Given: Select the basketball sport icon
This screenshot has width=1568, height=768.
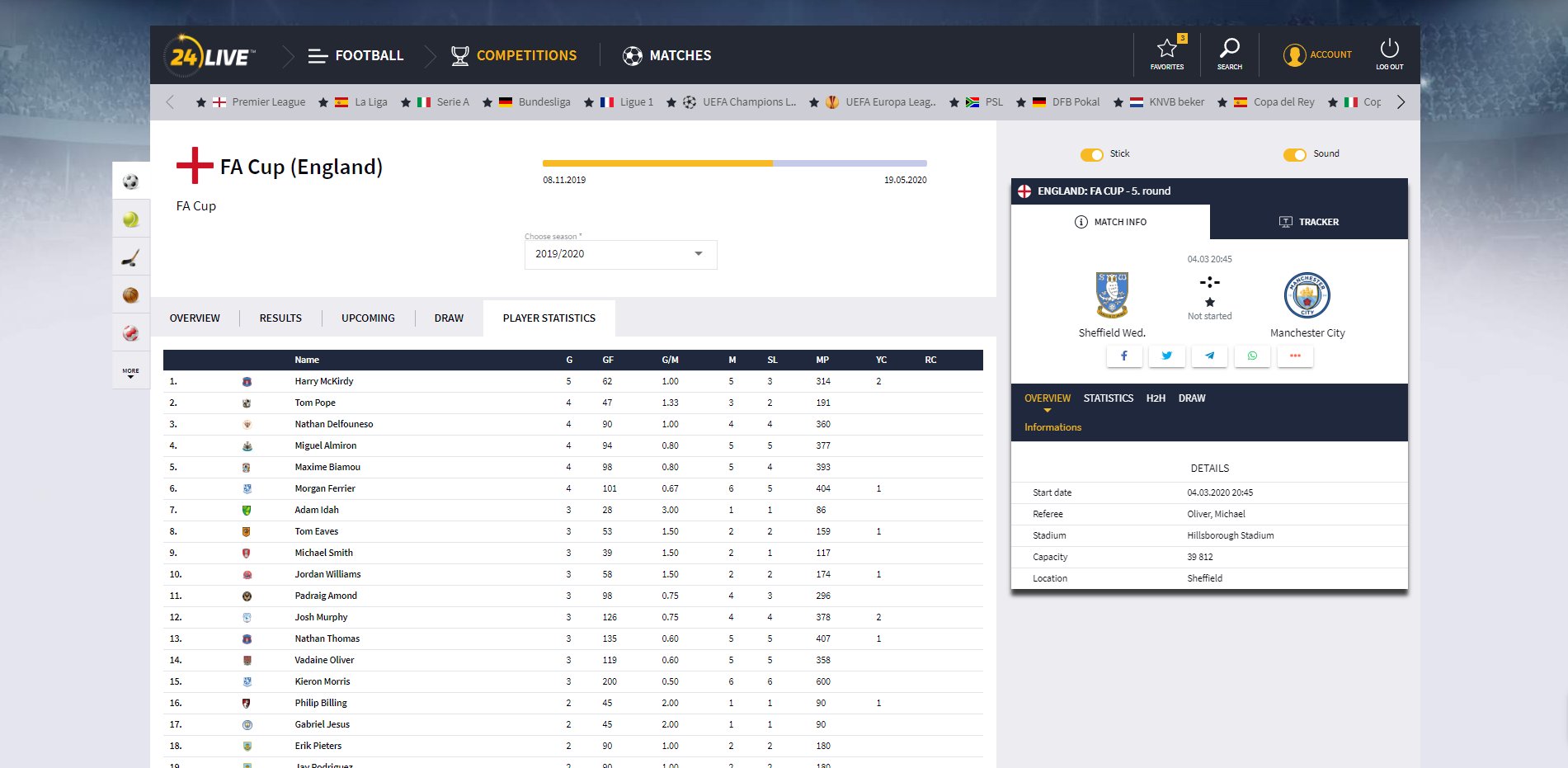Looking at the screenshot, I should click(130, 295).
